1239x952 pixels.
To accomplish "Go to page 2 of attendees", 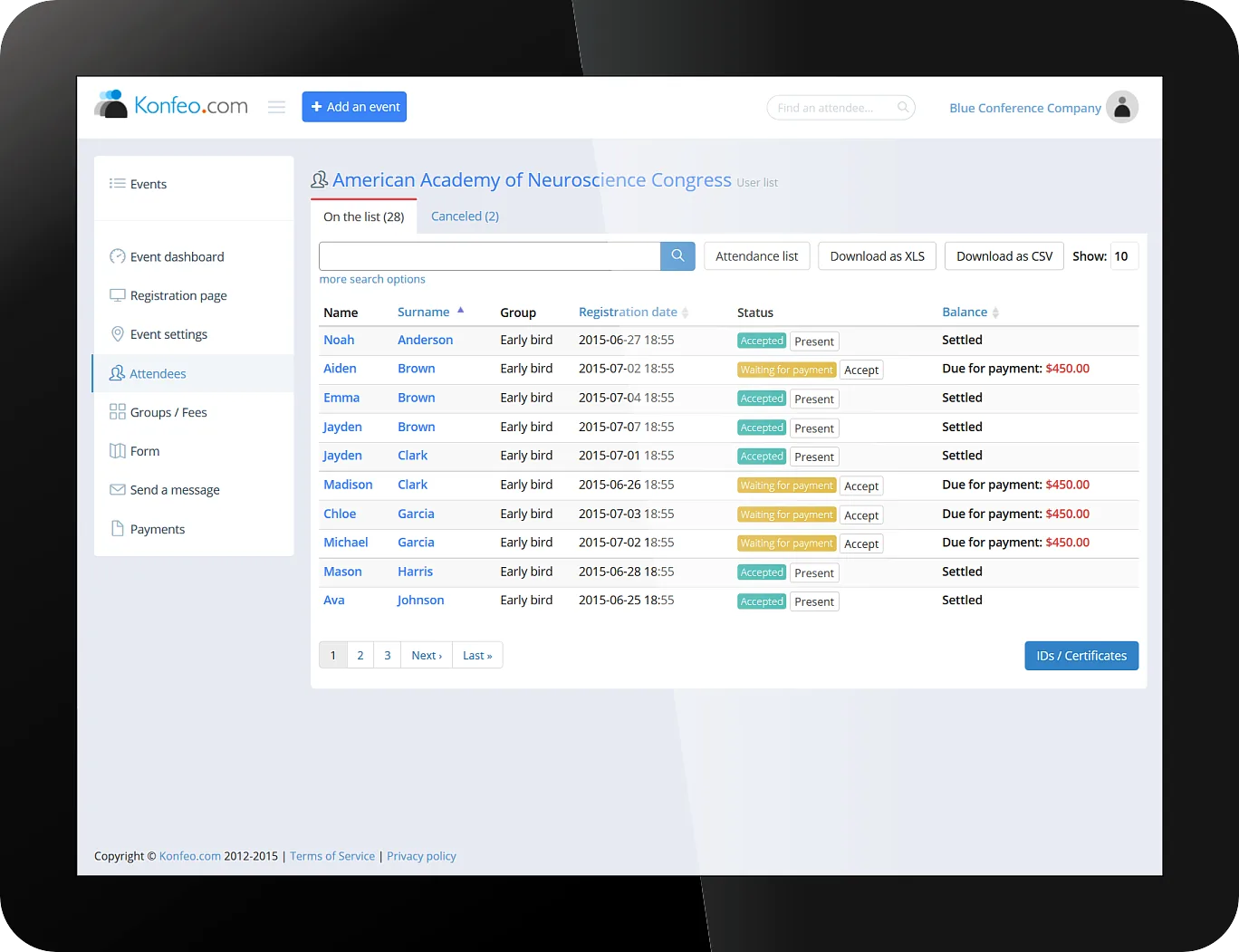I will (360, 656).
